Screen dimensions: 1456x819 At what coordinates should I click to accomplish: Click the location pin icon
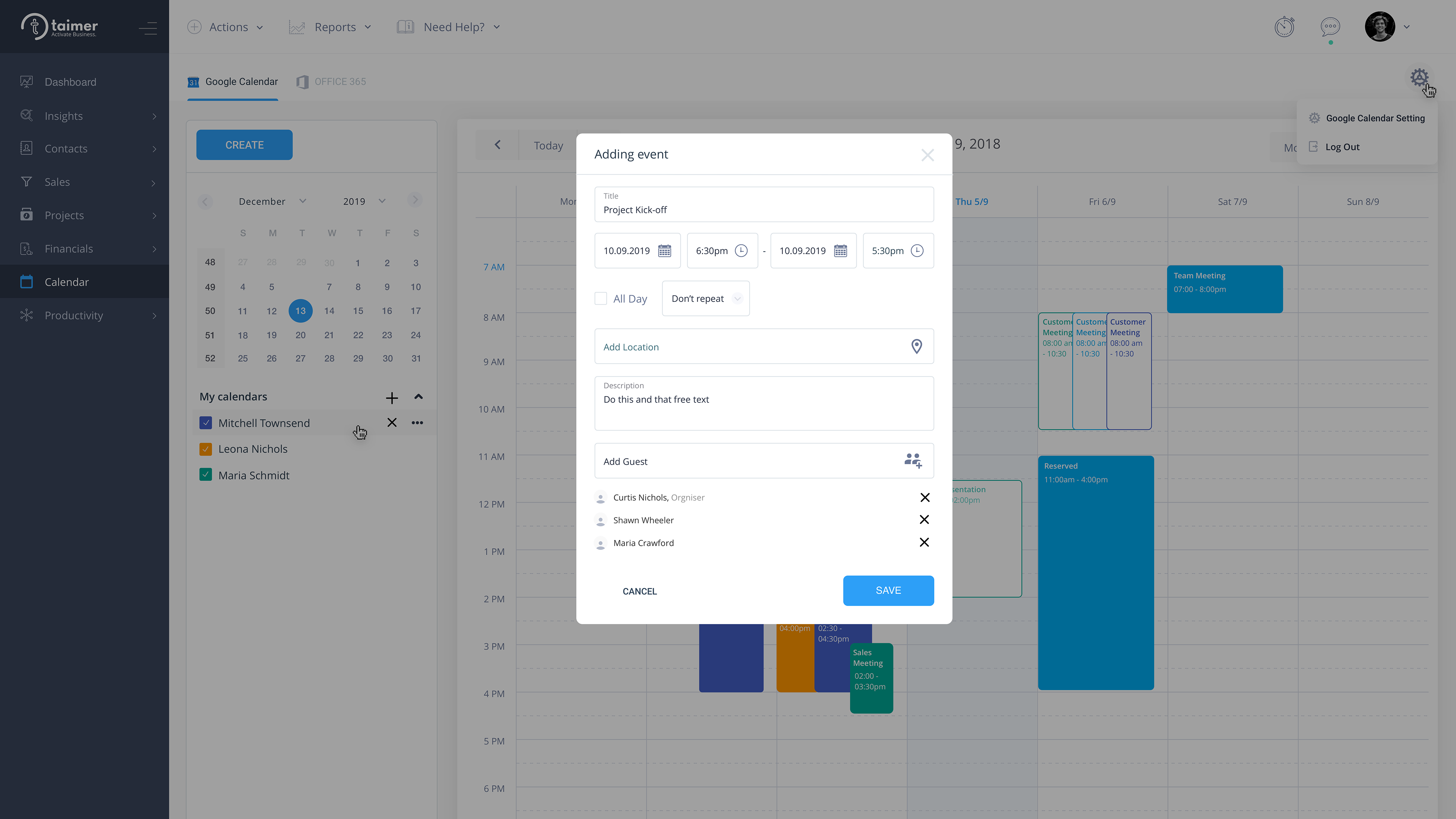click(x=916, y=347)
